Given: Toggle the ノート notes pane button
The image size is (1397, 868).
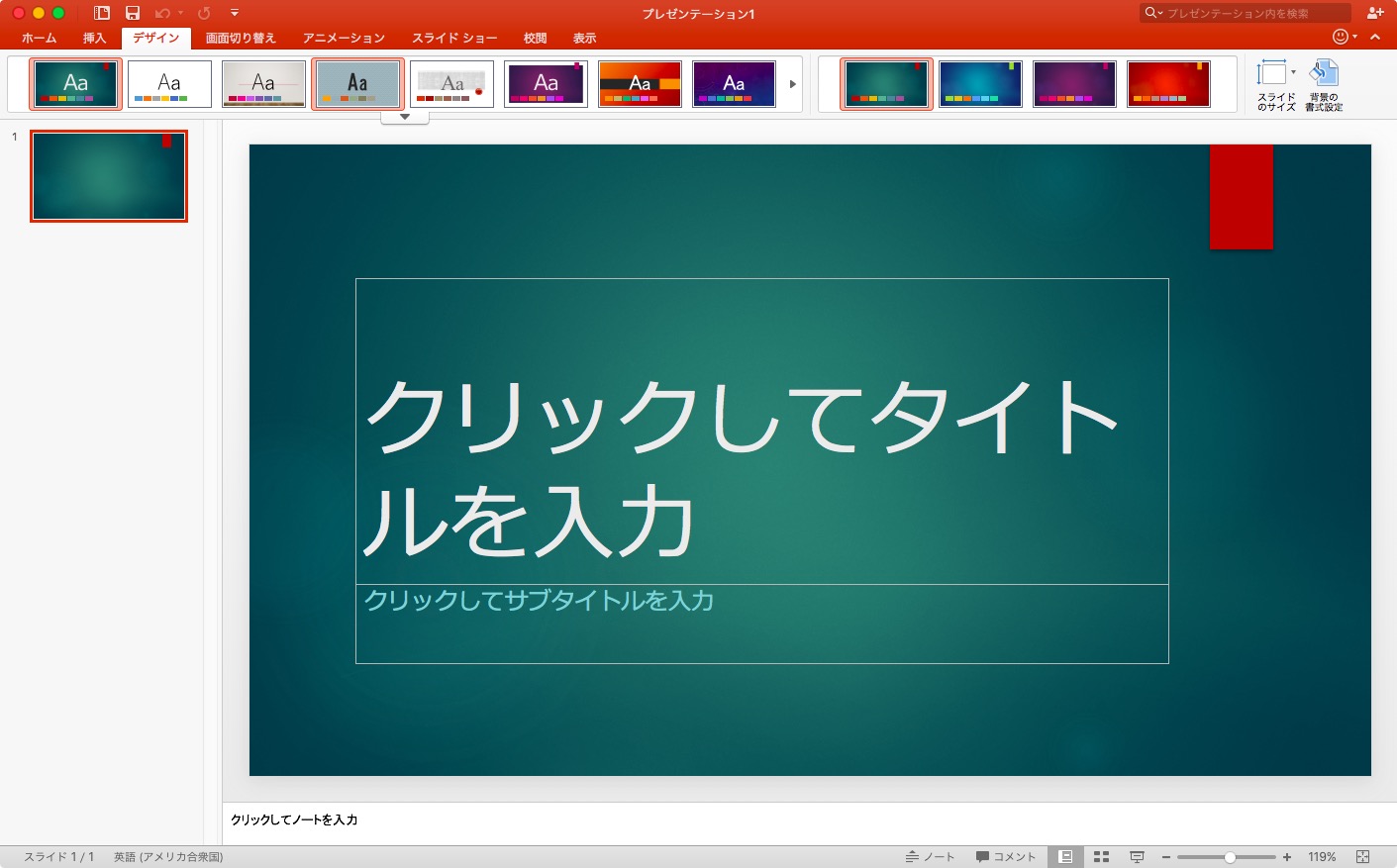Looking at the screenshot, I should (x=930, y=857).
